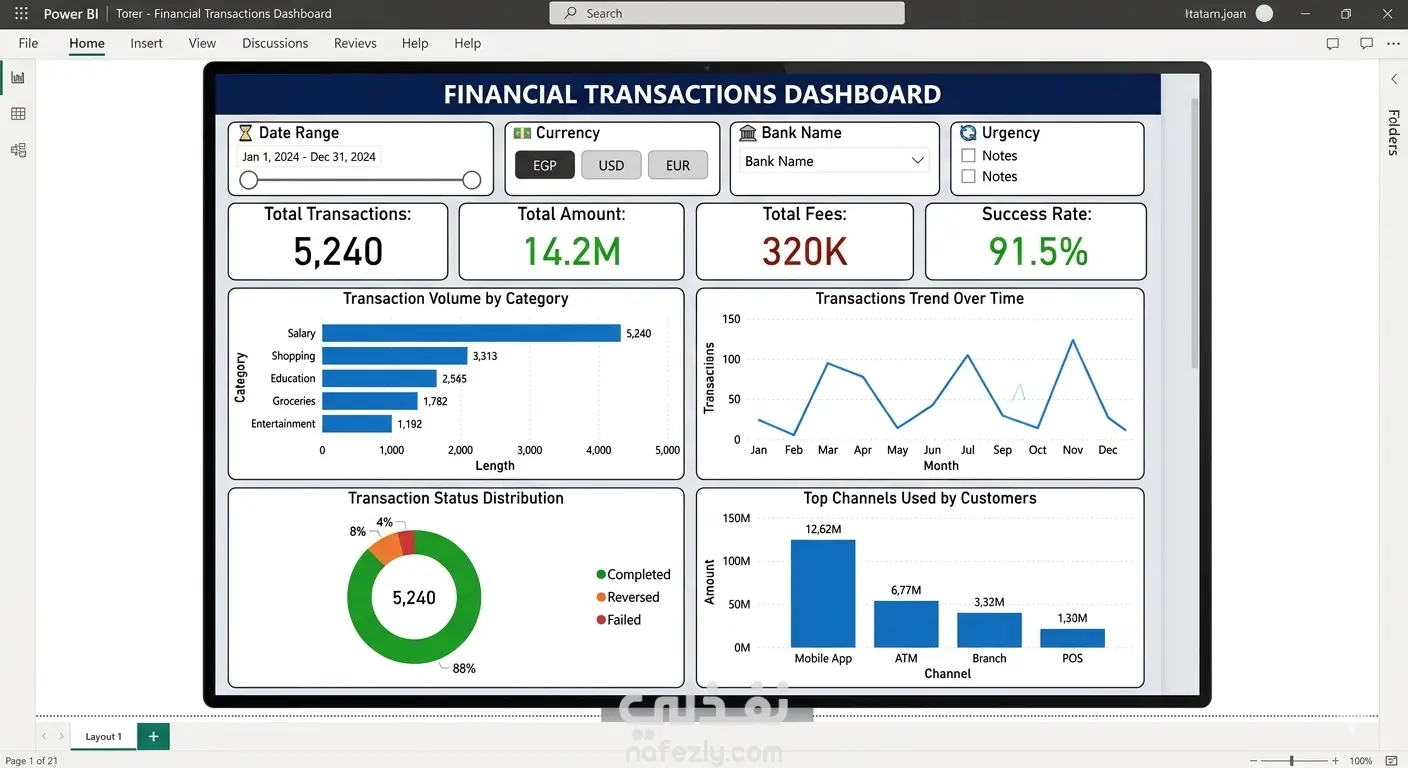This screenshot has height=768, width=1408.
Task: Check the second Notes checkbox under Urgency
Action: 968,176
